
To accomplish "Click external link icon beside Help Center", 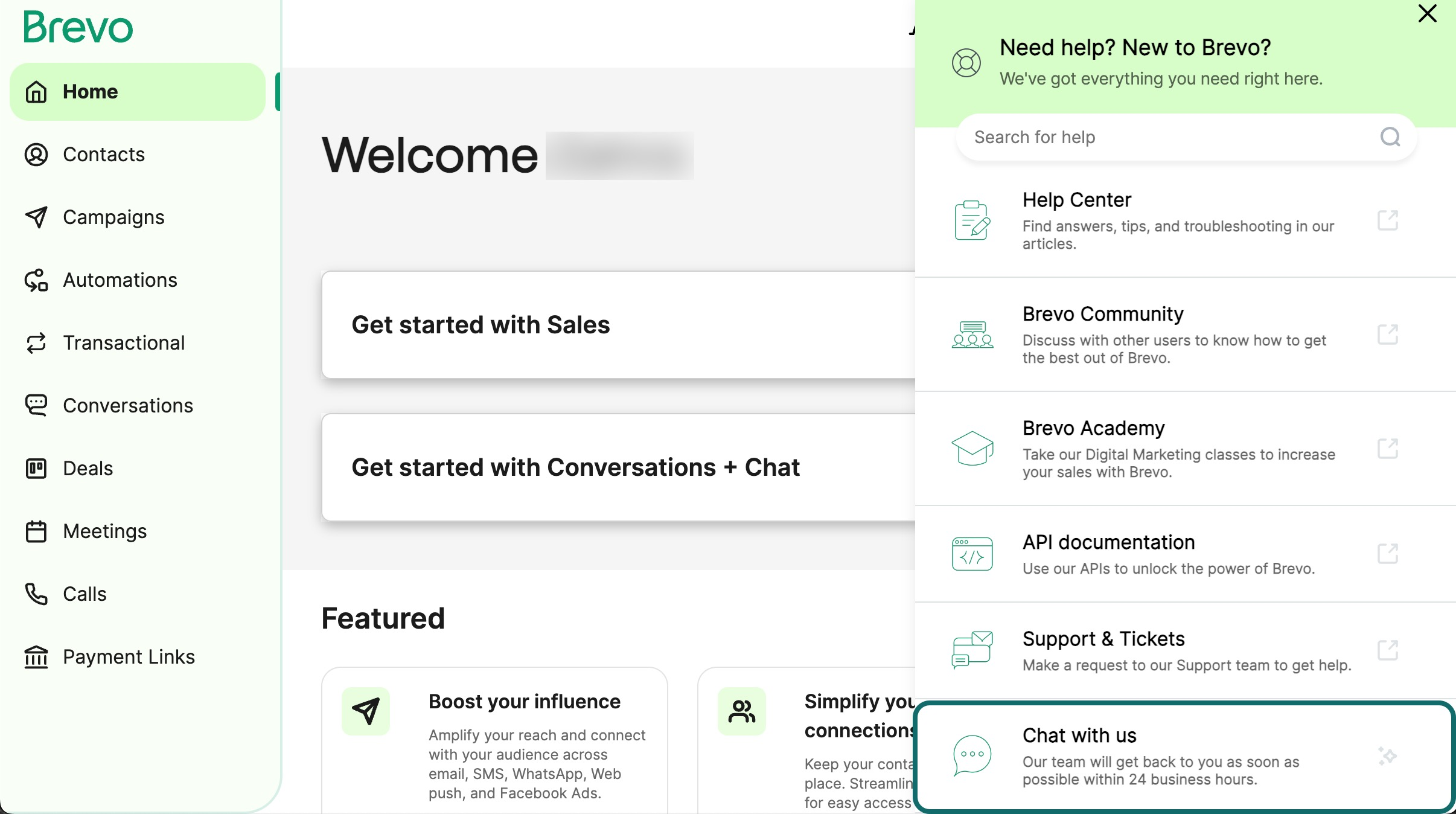I will [x=1388, y=220].
